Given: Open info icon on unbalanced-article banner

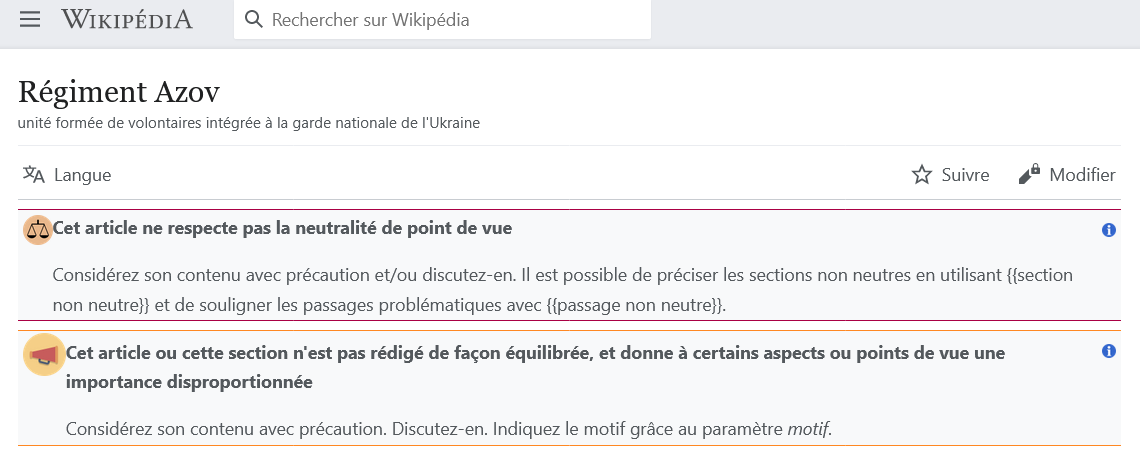Looking at the screenshot, I should tap(1108, 352).
